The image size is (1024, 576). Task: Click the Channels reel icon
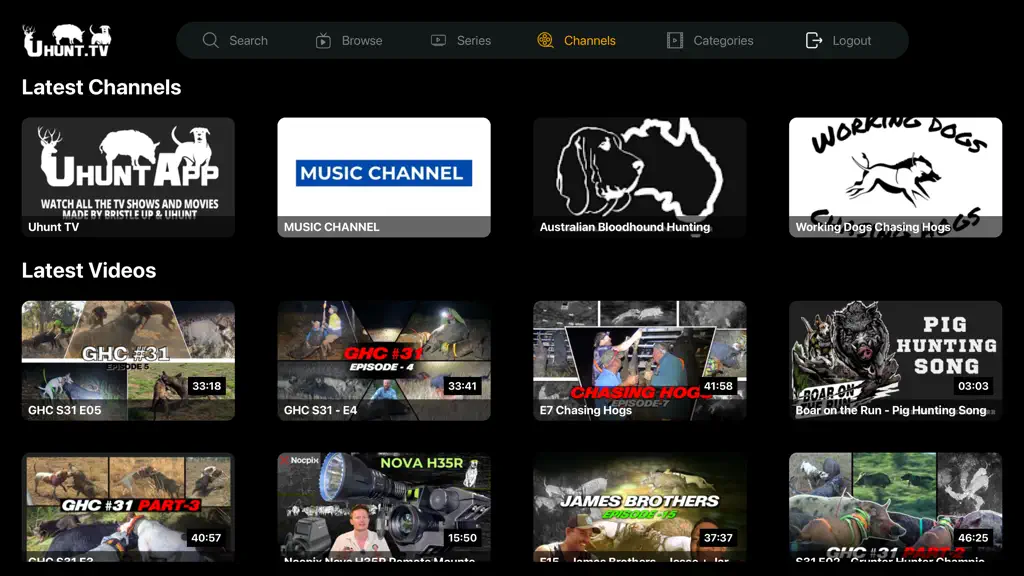click(x=545, y=40)
